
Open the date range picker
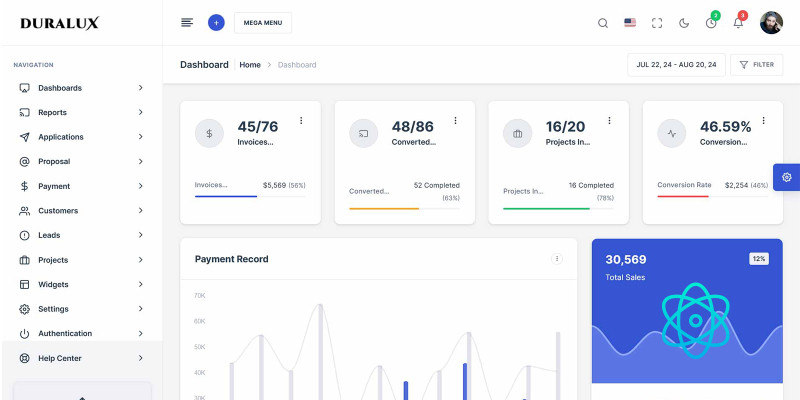click(x=676, y=65)
